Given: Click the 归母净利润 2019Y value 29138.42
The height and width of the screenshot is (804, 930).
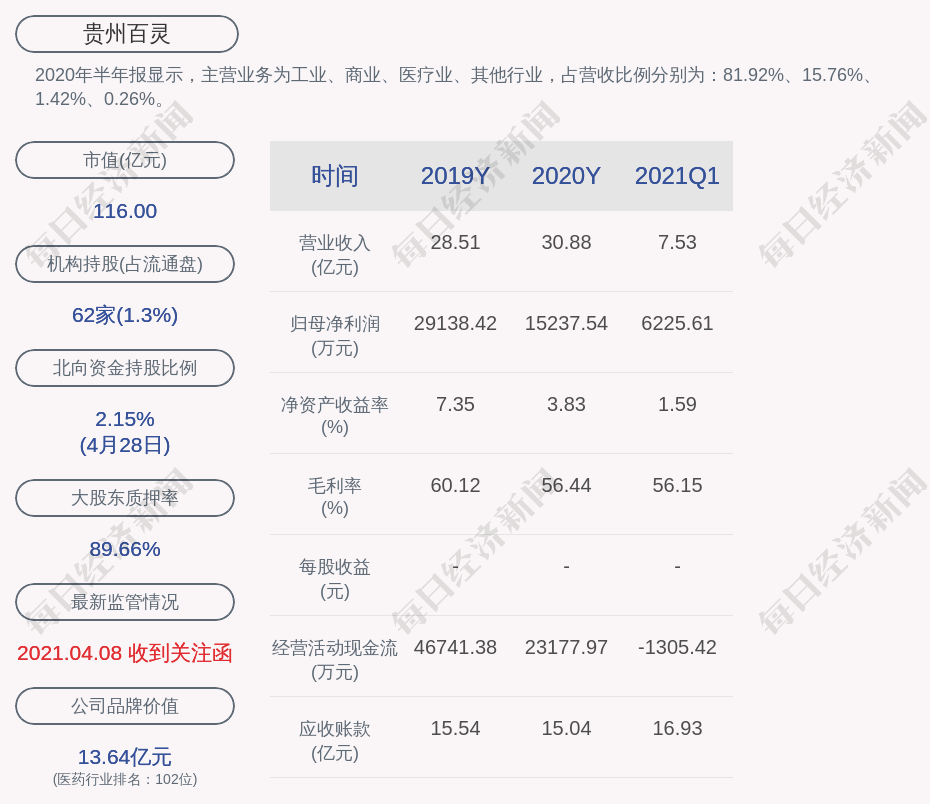Looking at the screenshot, I should tap(455, 323).
